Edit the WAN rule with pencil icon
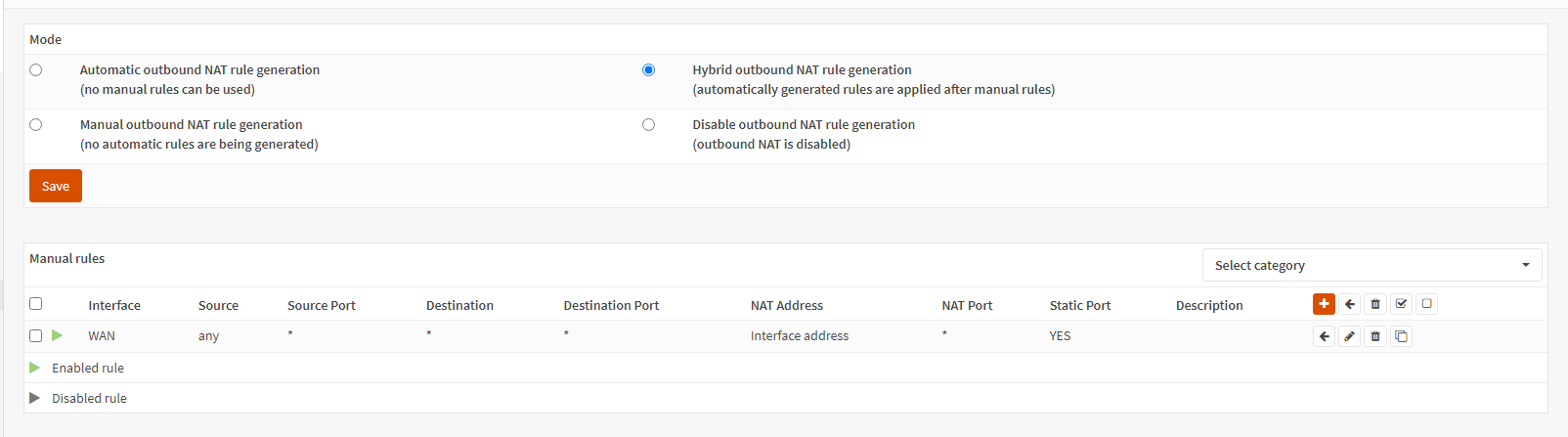The width and height of the screenshot is (1568, 437). point(1350,336)
